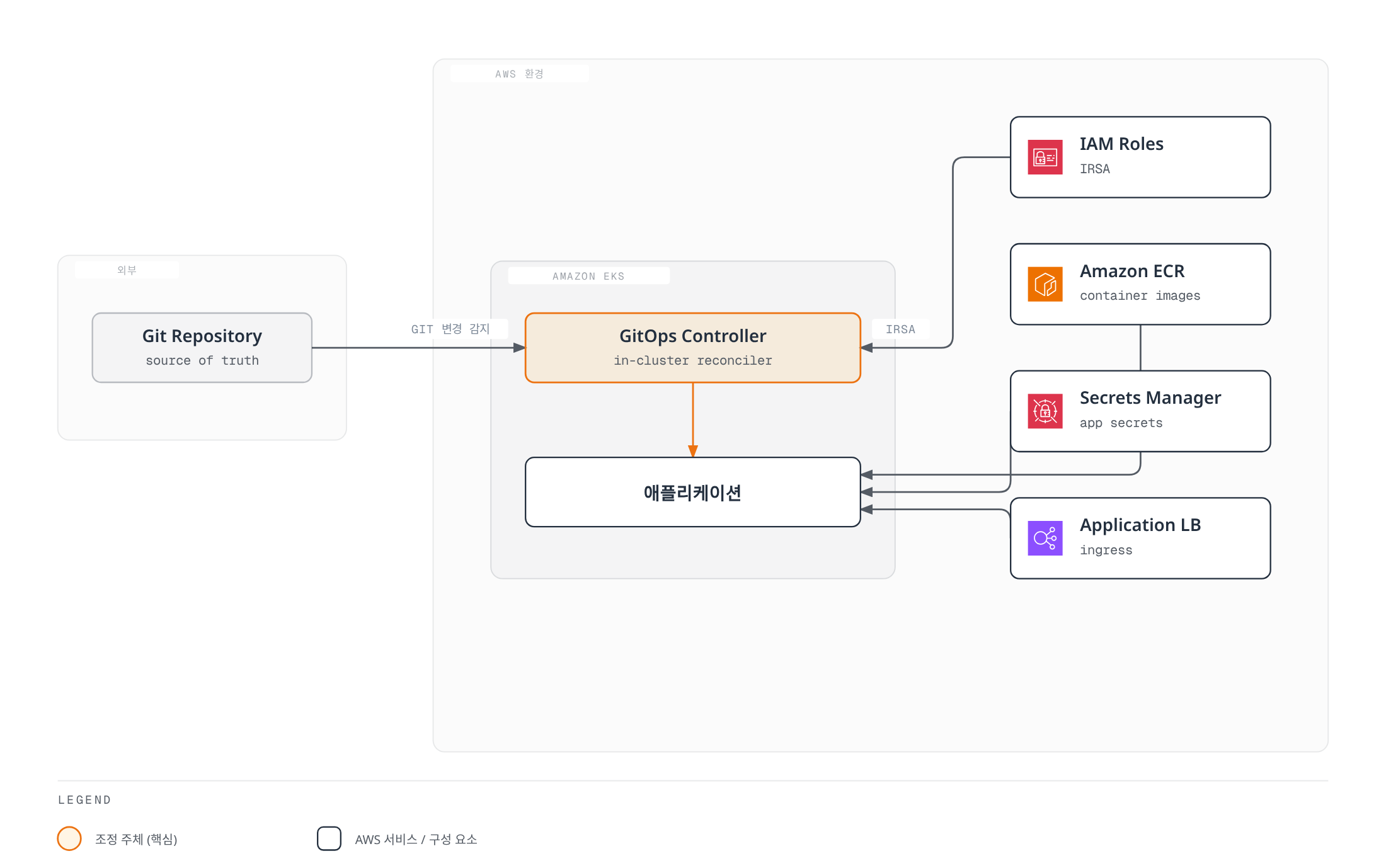Click the AWS service legend square swatch
This screenshot has height=868, width=1386.
(x=329, y=838)
